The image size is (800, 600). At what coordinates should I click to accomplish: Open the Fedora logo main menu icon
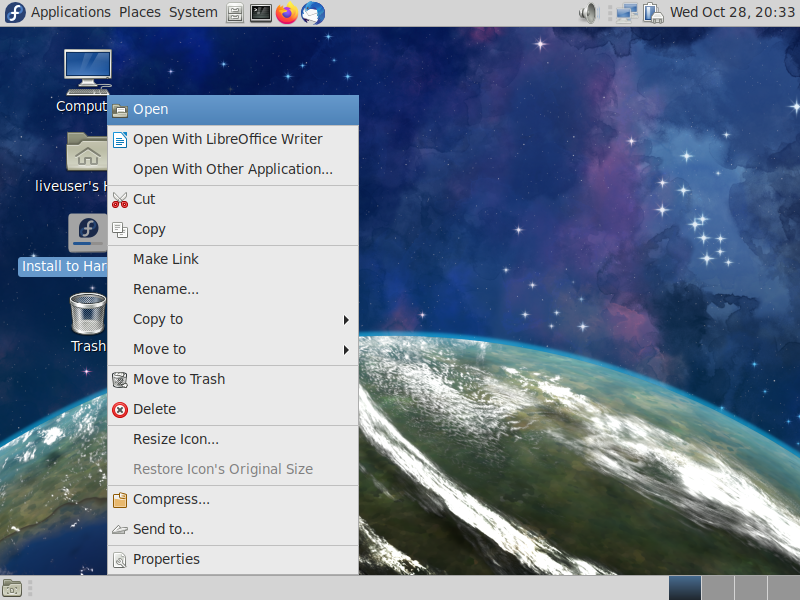click(x=15, y=12)
